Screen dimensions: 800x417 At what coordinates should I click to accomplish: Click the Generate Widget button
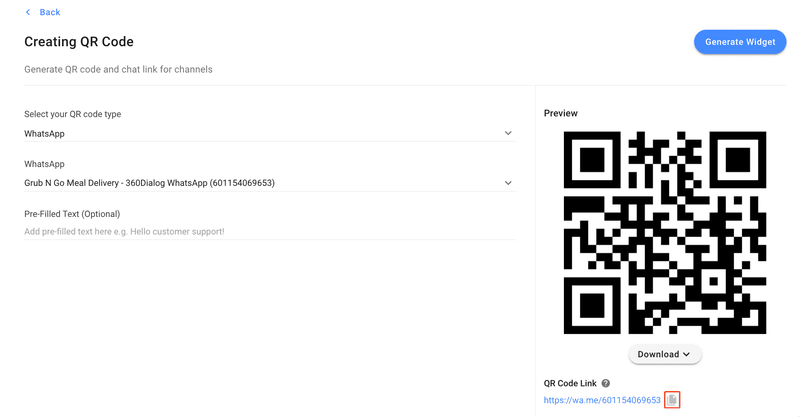click(740, 42)
